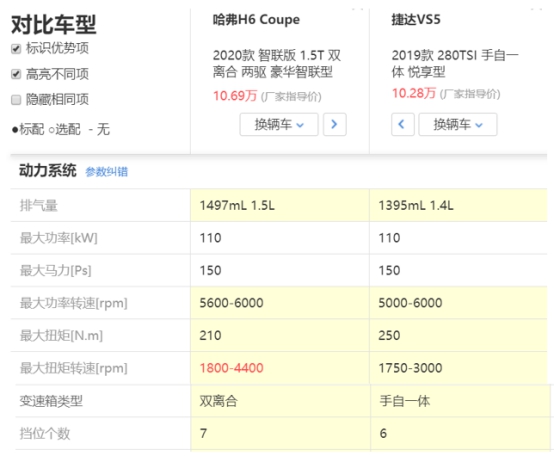Open 换辆车 dropdown under 哈弗H6 Coupe
This screenshot has width=554, height=456.
pos(279,124)
